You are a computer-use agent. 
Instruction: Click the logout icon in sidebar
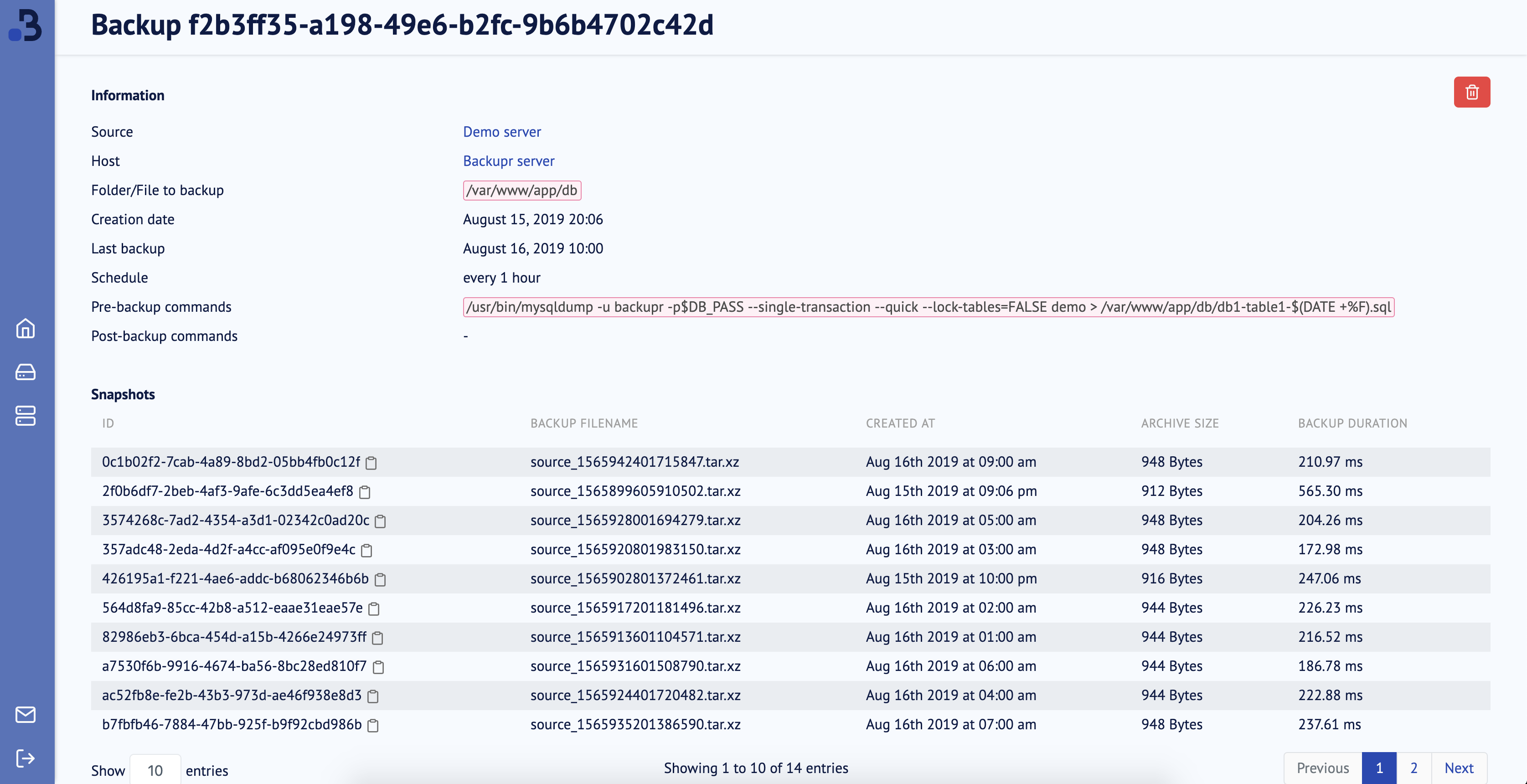tap(26, 758)
